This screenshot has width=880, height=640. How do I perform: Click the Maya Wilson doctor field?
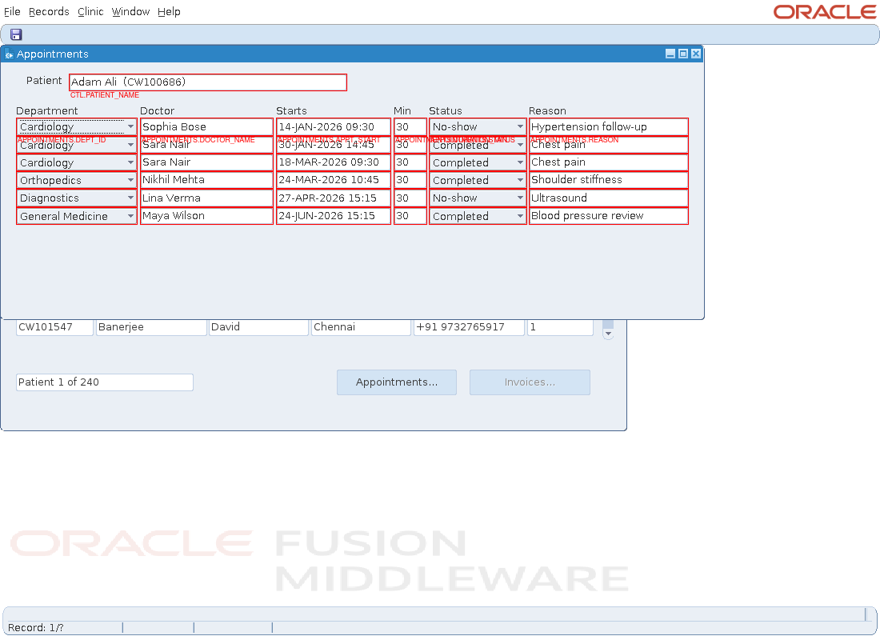tap(207, 216)
